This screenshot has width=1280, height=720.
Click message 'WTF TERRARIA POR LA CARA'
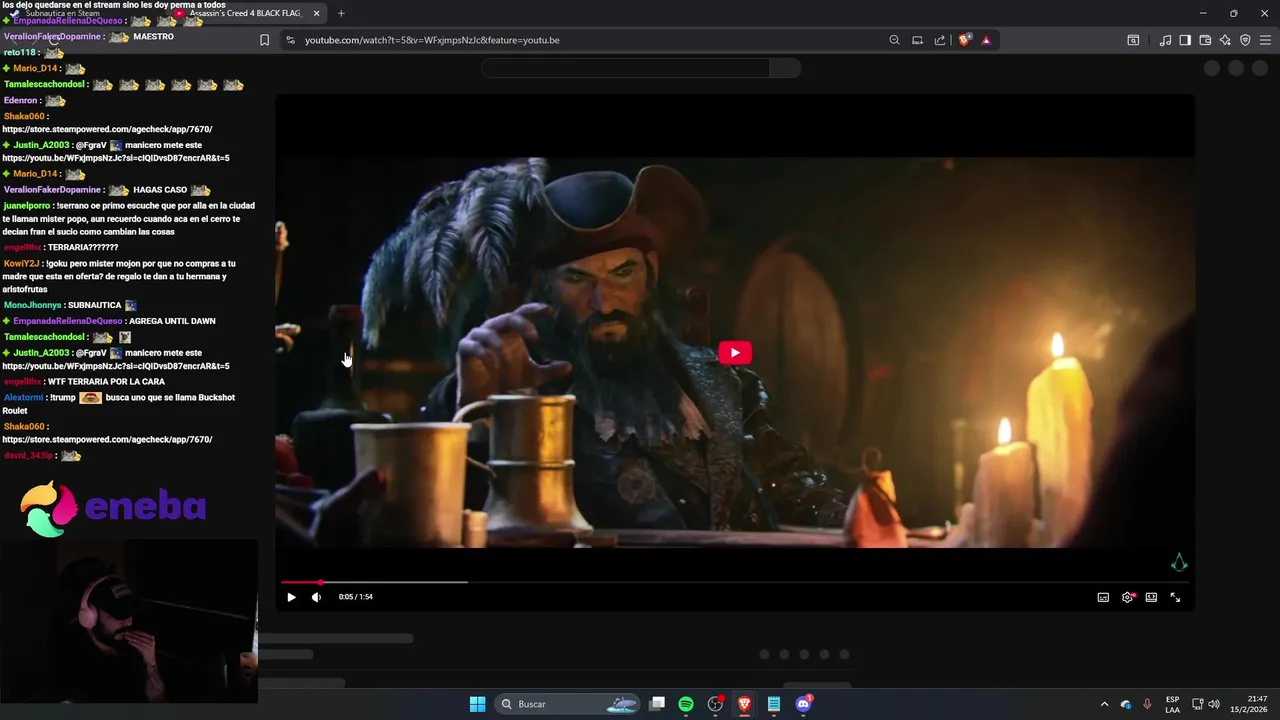click(x=106, y=382)
